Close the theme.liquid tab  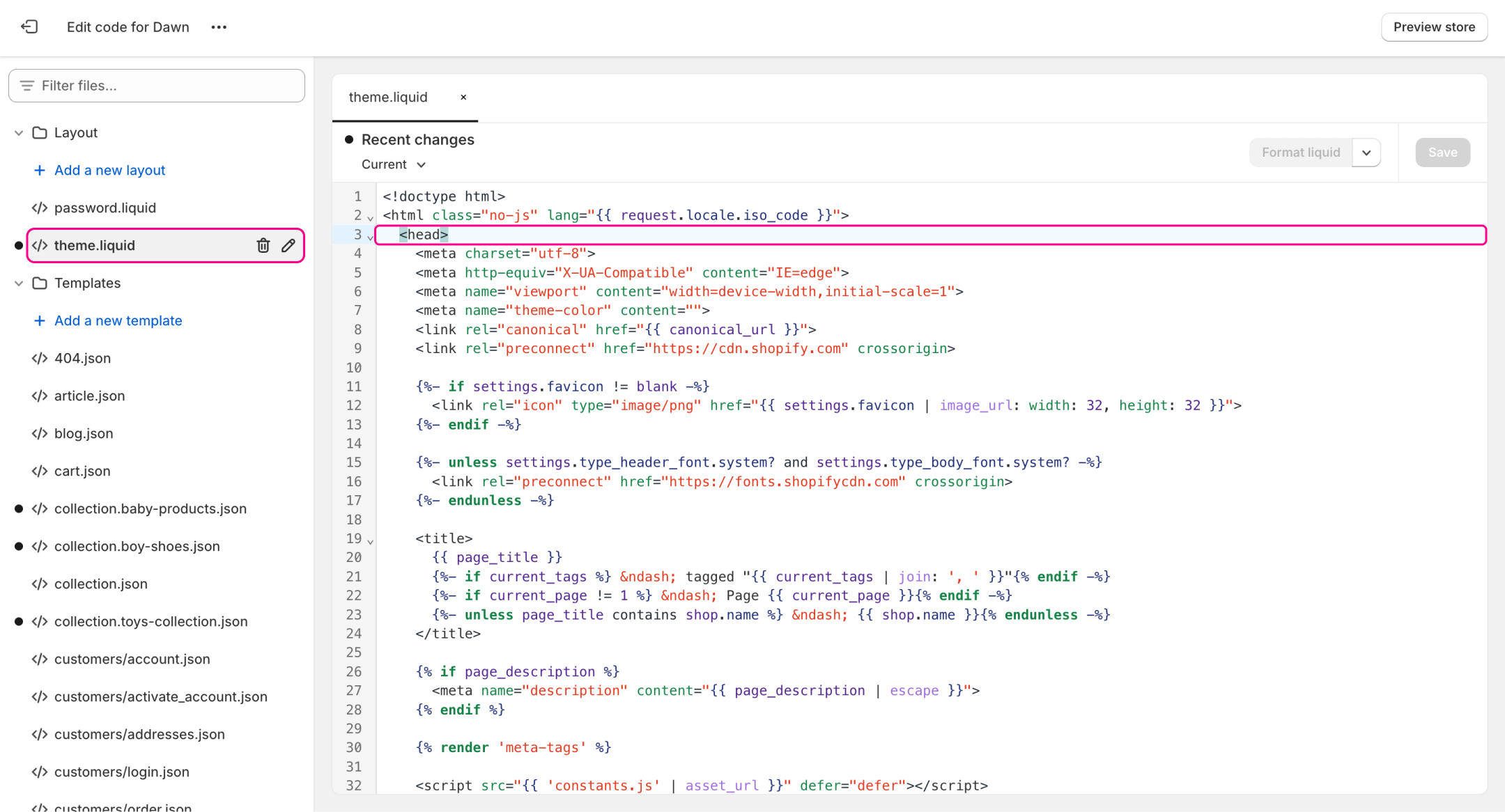[463, 97]
